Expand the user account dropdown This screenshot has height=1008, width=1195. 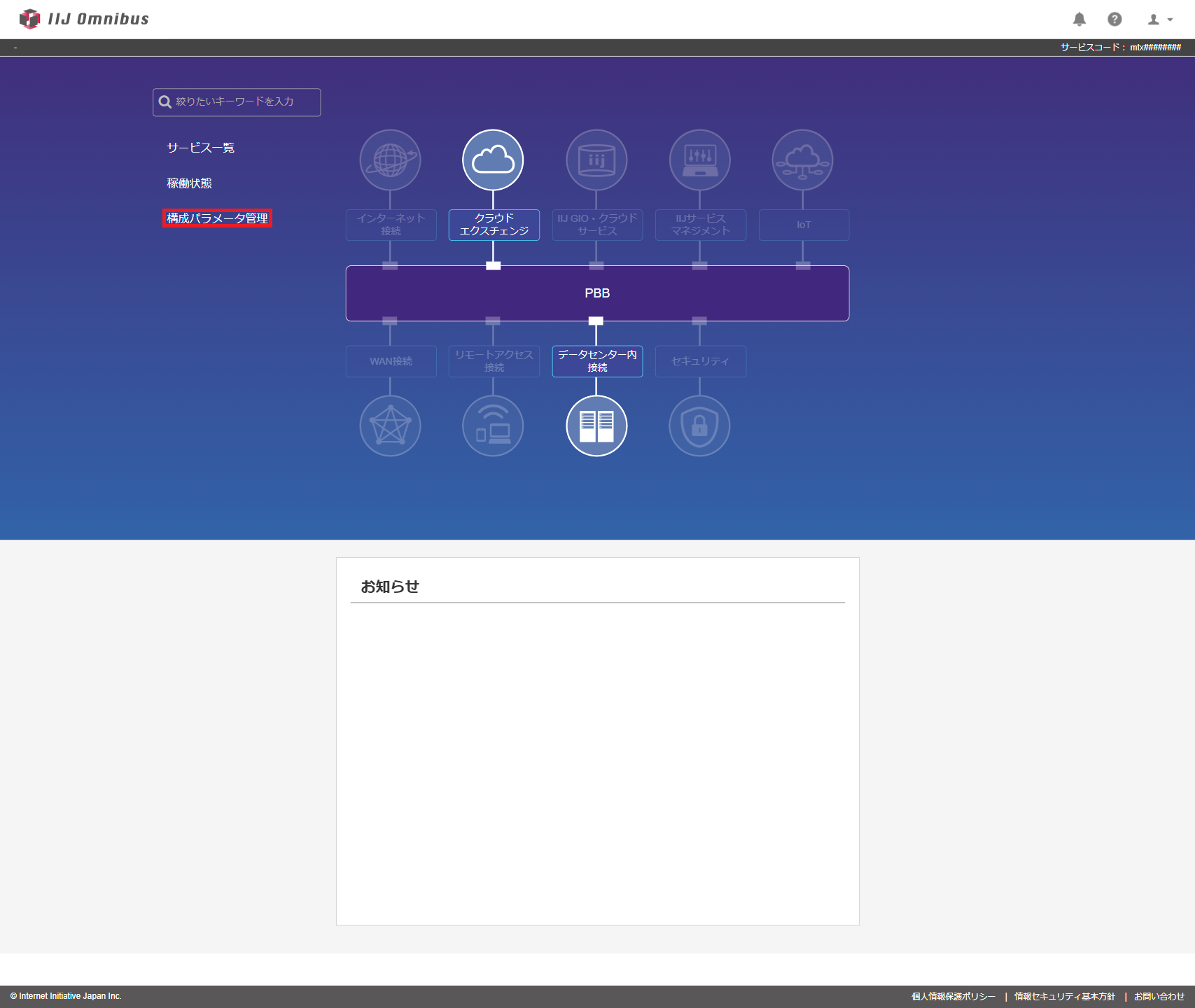coord(1159,20)
